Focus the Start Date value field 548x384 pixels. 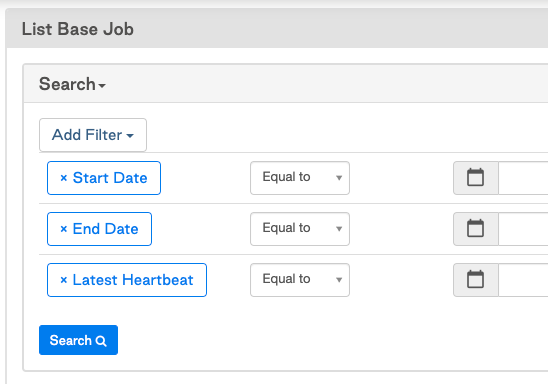tap(523, 178)
